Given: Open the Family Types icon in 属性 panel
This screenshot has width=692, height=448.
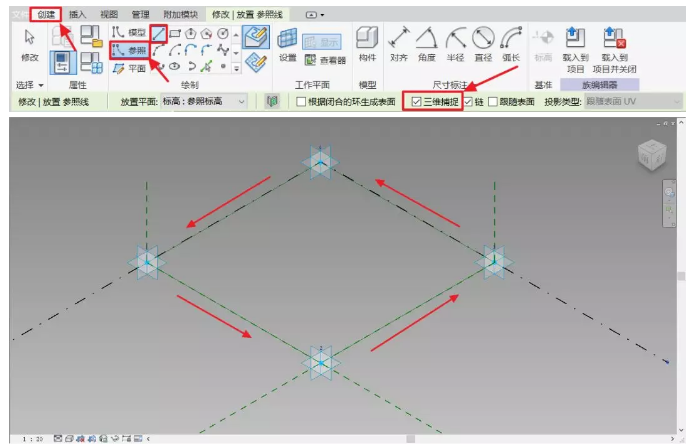Looking at the screenshot, I should click(91, 62).
